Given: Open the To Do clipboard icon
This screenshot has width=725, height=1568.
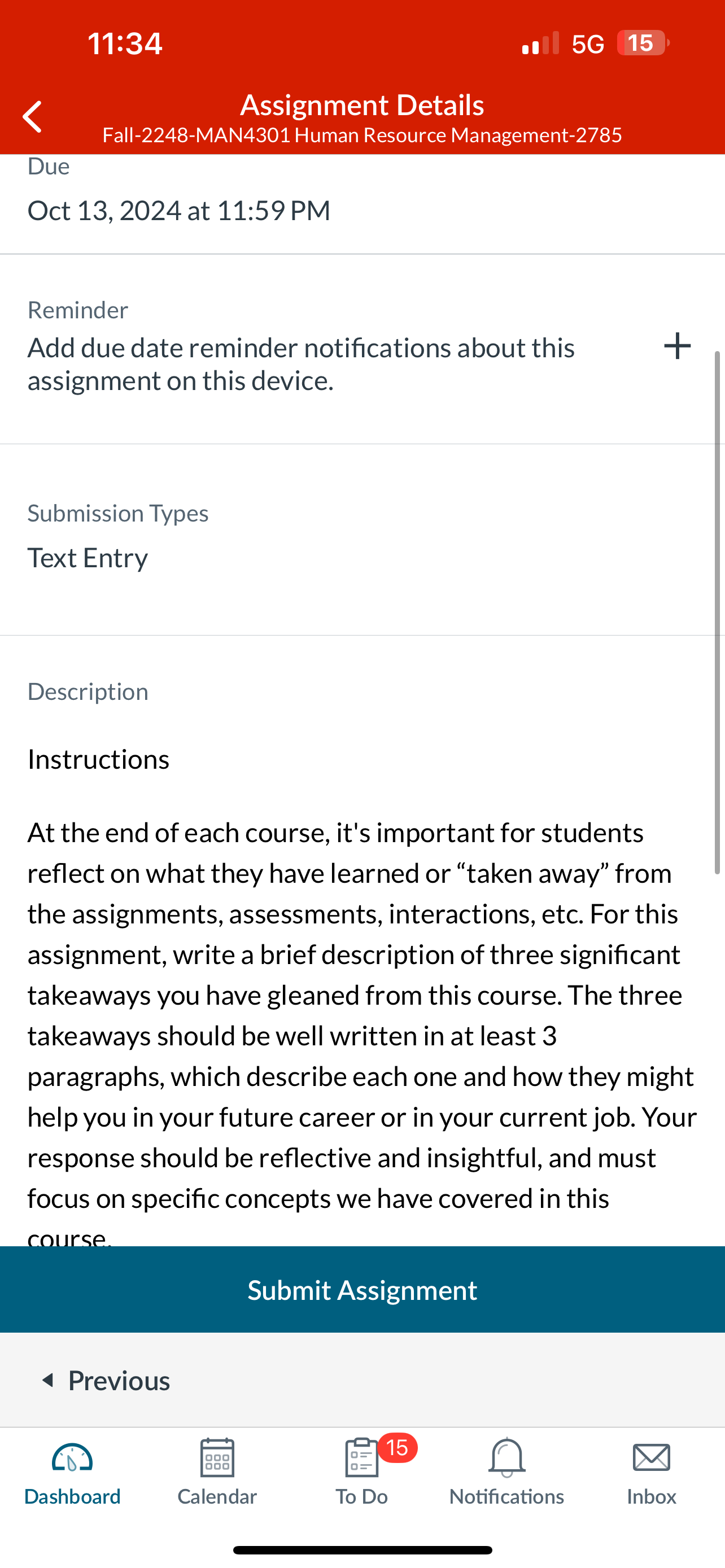Looking at the screenshot, I should click(x=361, y=1457).
